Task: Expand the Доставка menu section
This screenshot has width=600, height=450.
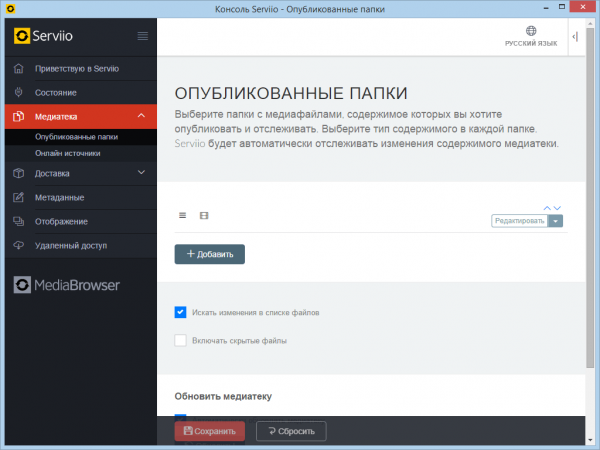Action: pos(142,173)
